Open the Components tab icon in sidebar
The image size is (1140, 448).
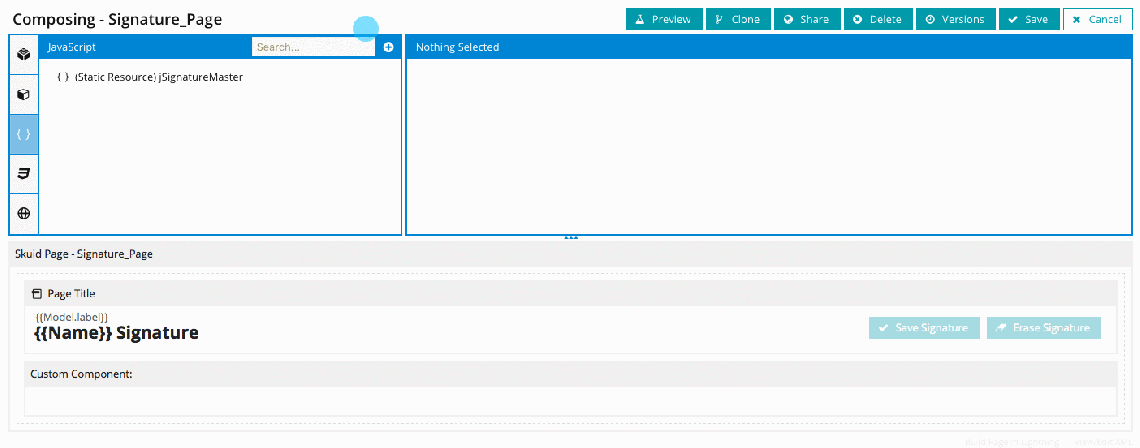click(23, 55)
